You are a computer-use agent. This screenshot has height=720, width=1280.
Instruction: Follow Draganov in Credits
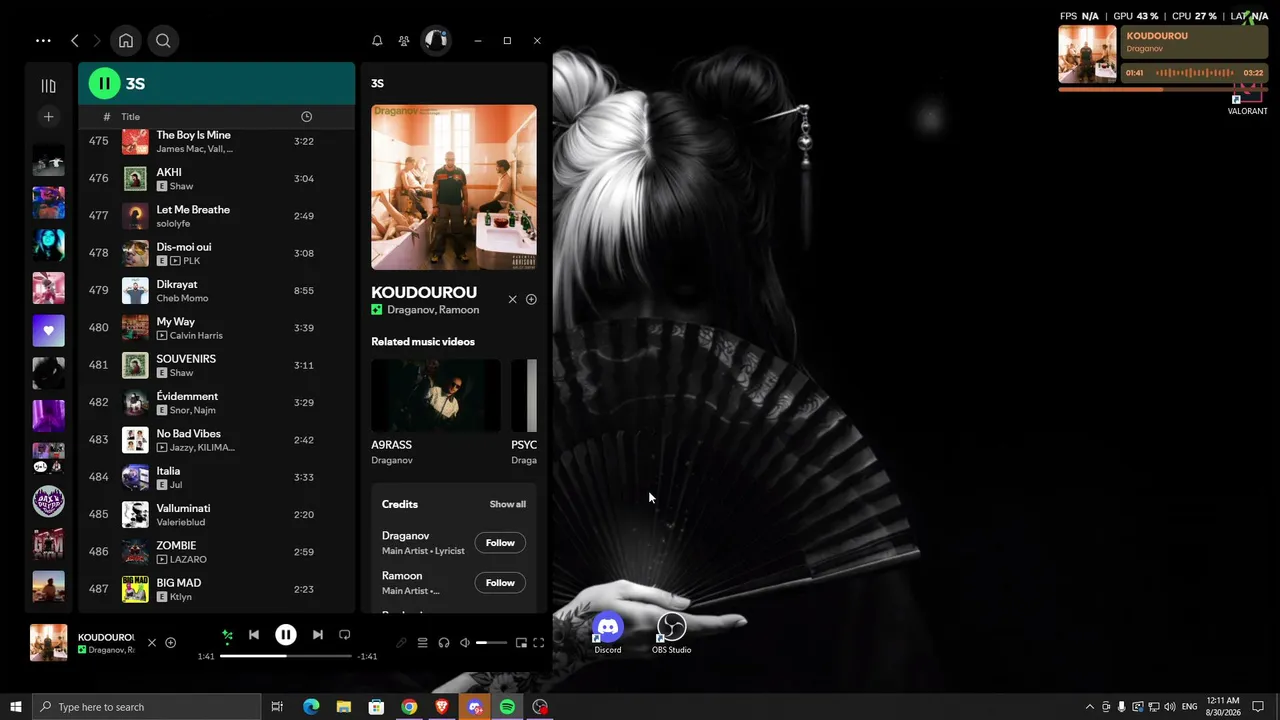pos(500,543)
